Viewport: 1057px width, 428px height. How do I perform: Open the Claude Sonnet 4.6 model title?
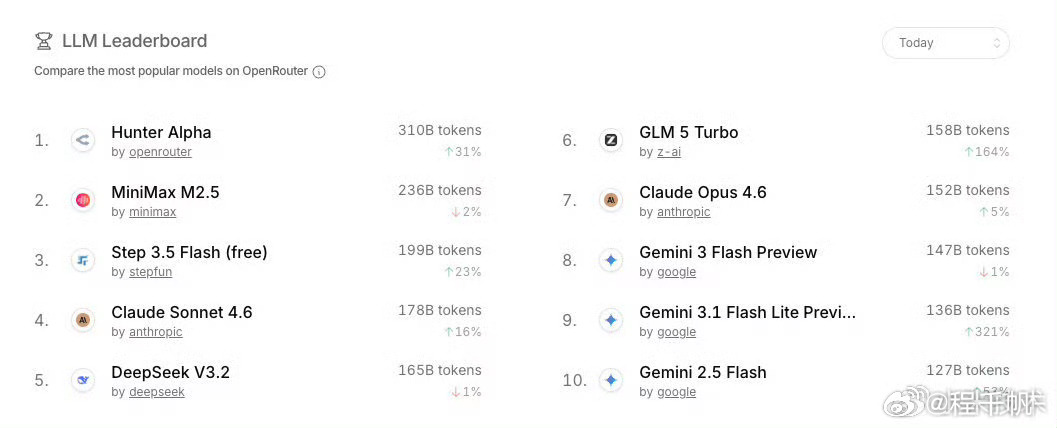[182, 312]
